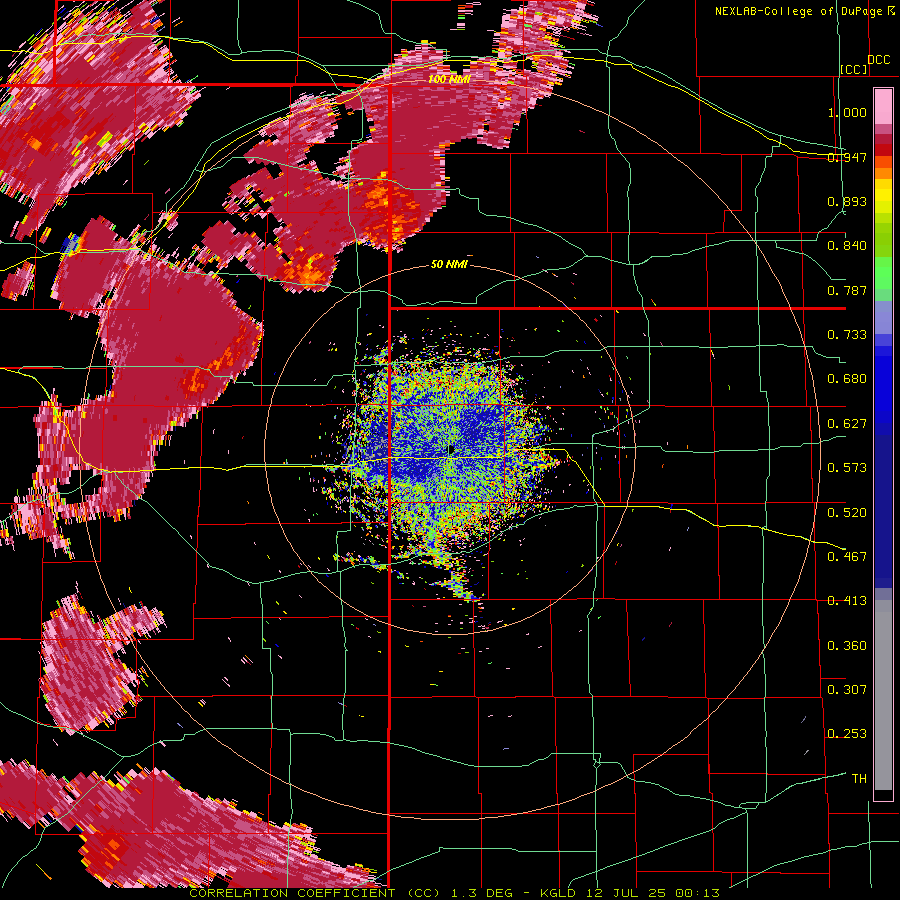This screenshot has width=900, height=900.
Task: Click the 0.520 scale value
Action: (847, 512)
